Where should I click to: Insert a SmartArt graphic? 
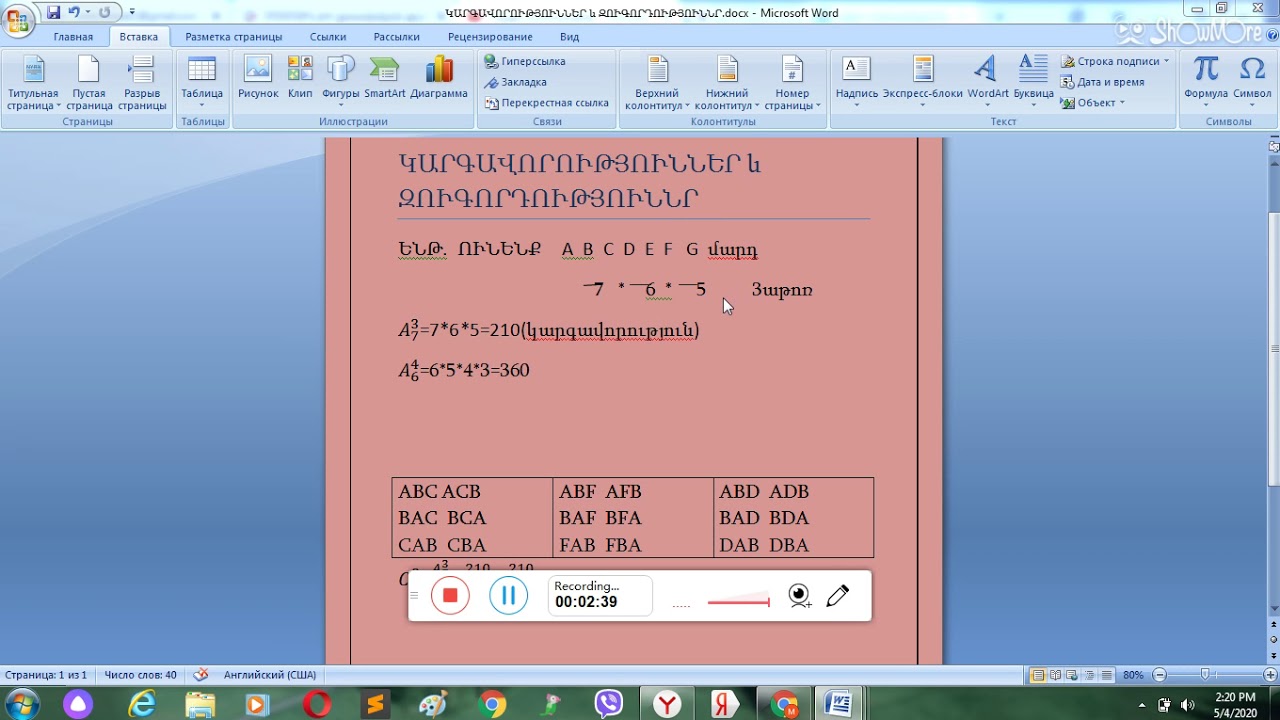(385, 79)
